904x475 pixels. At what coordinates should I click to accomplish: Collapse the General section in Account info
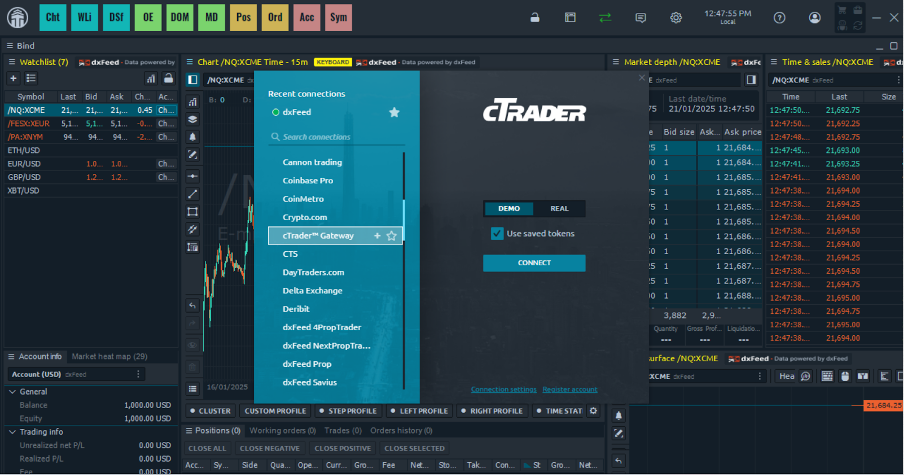coord(12,392)
